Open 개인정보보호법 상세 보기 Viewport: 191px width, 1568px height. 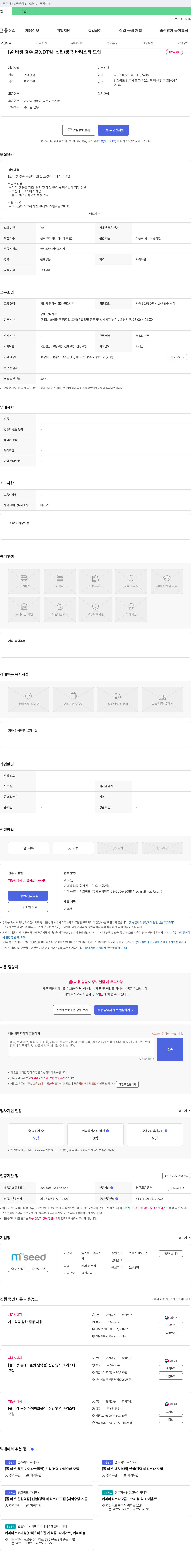[x=72, y=1010]
